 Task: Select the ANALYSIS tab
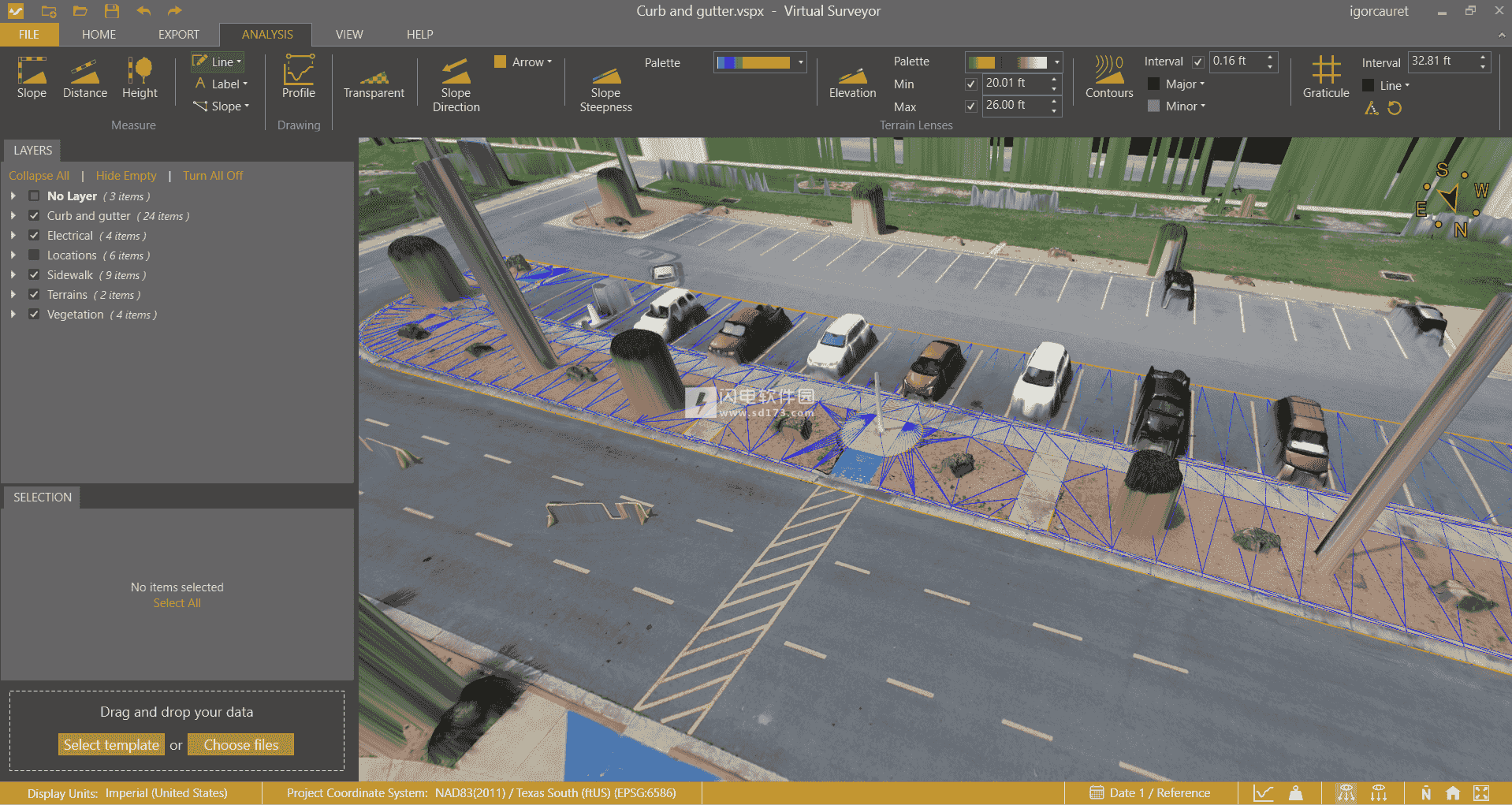tap(266, 35)
